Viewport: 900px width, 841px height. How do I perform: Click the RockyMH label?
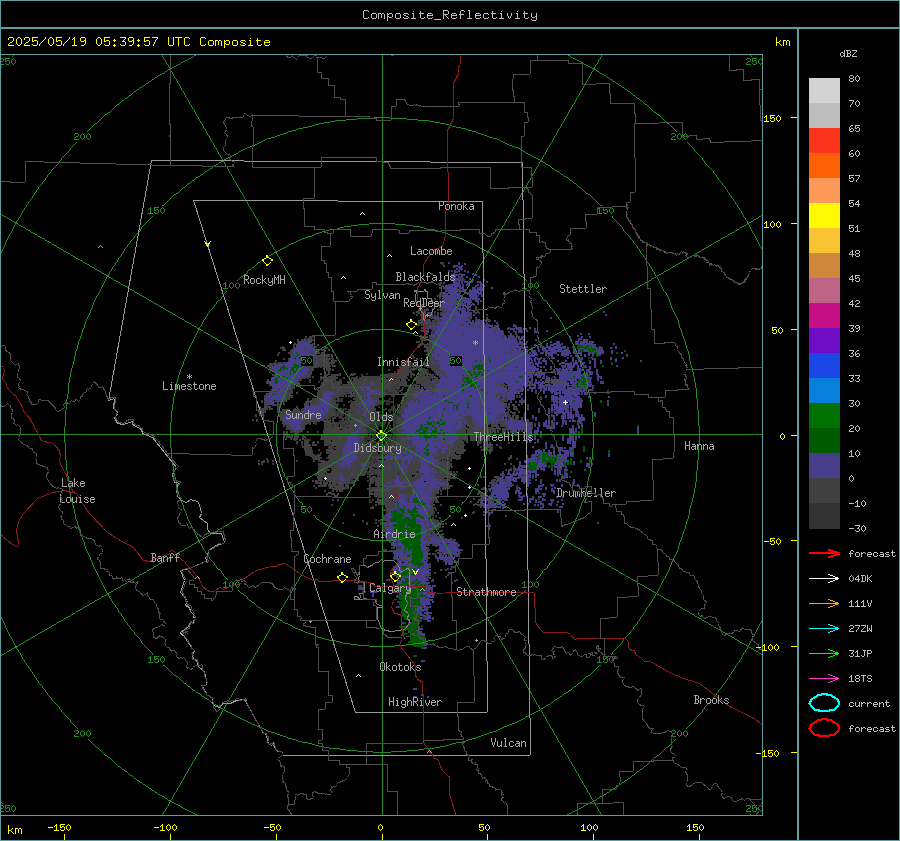pyautogui.click(x=264, y=280)
